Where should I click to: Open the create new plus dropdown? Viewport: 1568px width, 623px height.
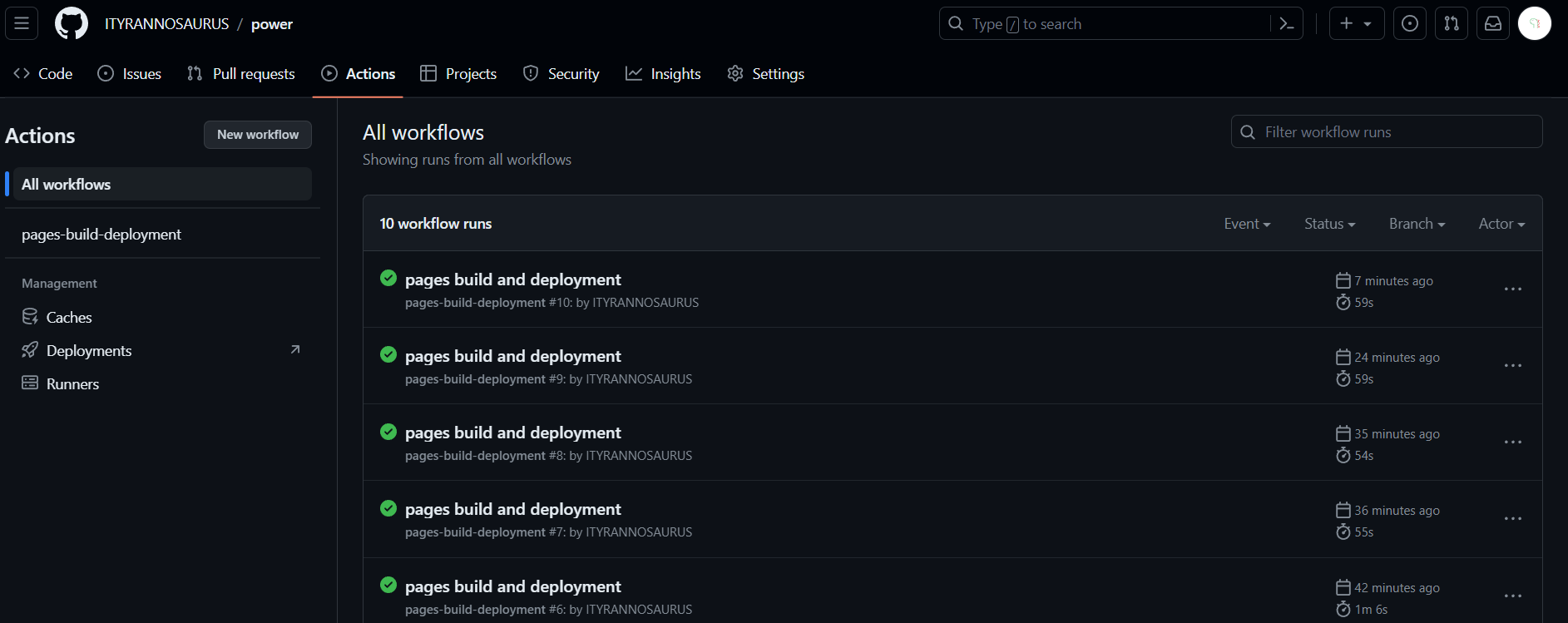(1357, 23)
